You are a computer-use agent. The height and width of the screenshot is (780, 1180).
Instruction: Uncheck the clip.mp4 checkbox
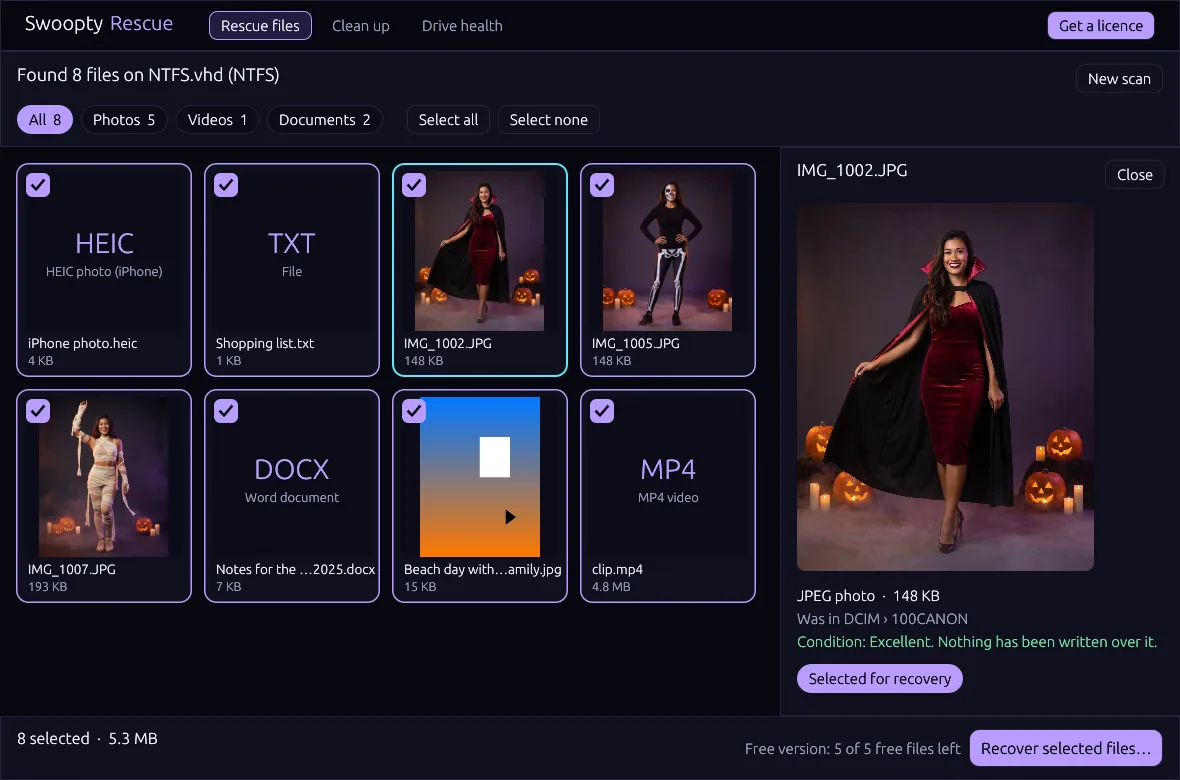tap(603, 411)
